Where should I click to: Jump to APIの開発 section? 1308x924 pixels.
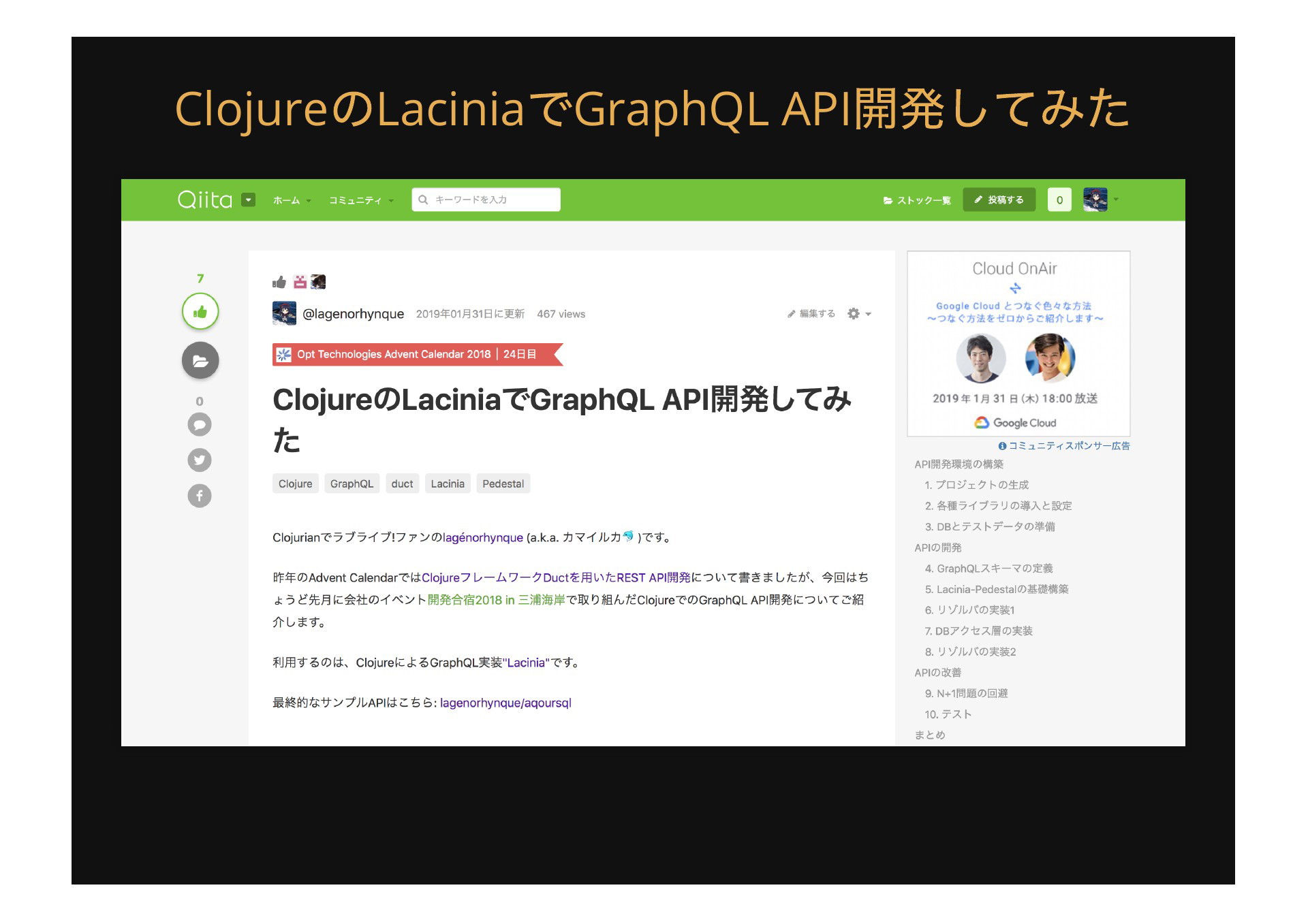click(x=938, y=548)
